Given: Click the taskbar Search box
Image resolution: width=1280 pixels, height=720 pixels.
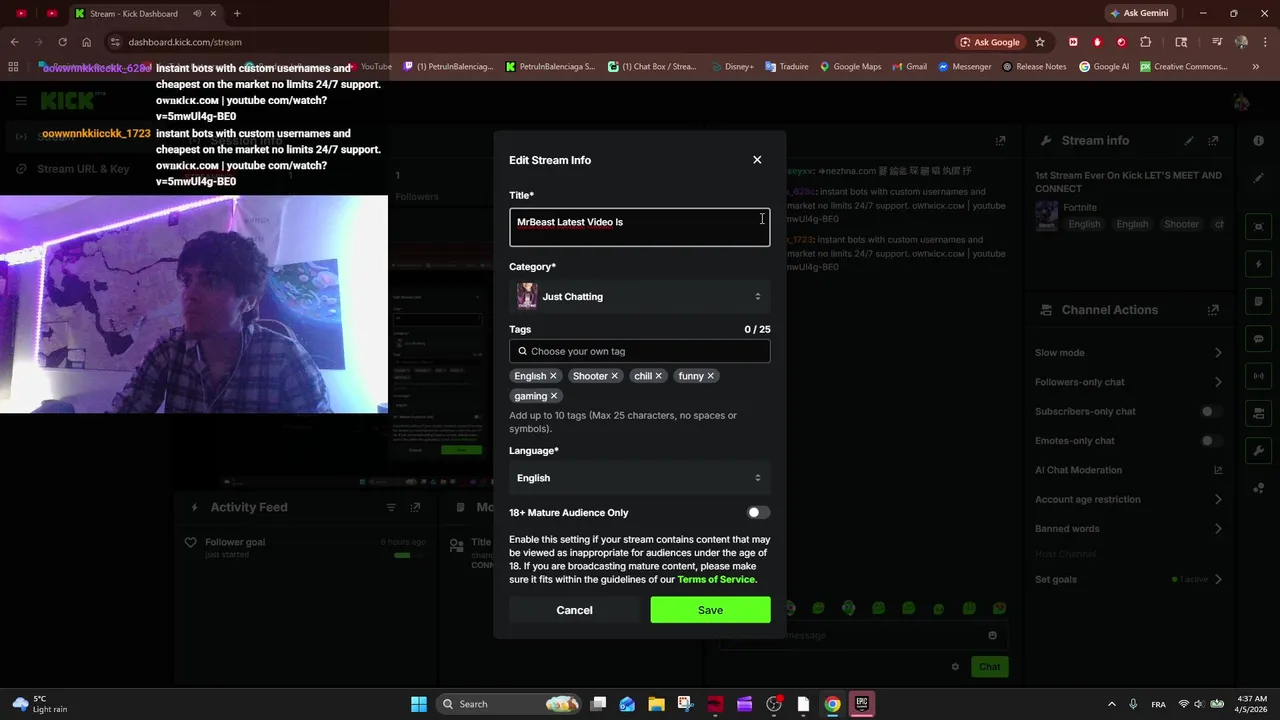Looking at the screenshot, I should tap(510, 704).
